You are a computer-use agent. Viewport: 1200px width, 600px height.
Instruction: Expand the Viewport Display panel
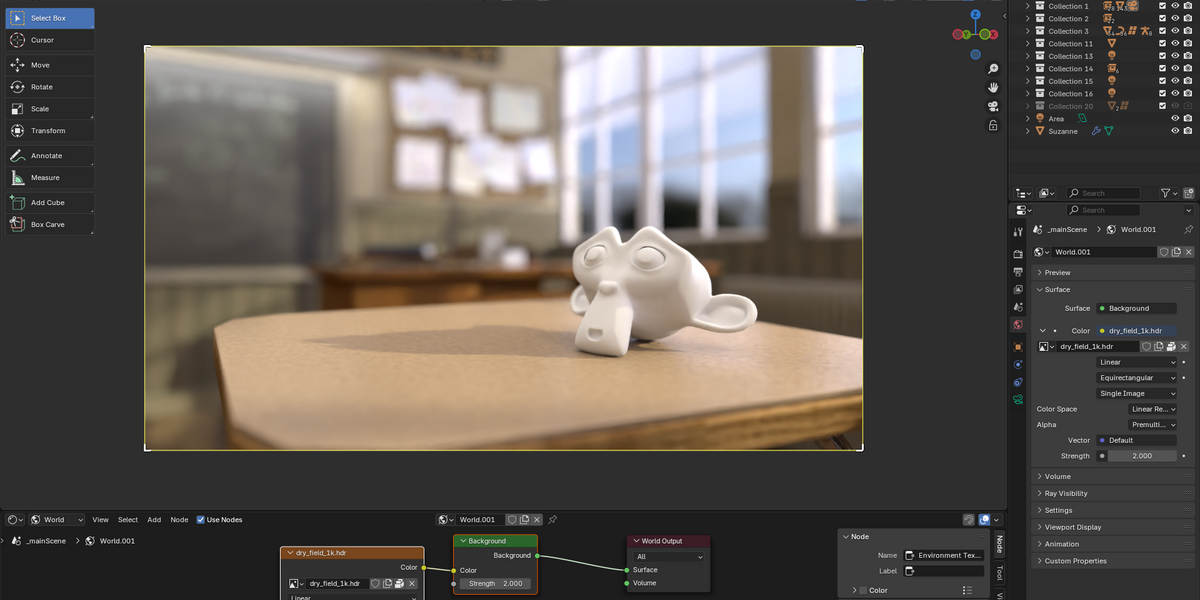point(1113,527)
